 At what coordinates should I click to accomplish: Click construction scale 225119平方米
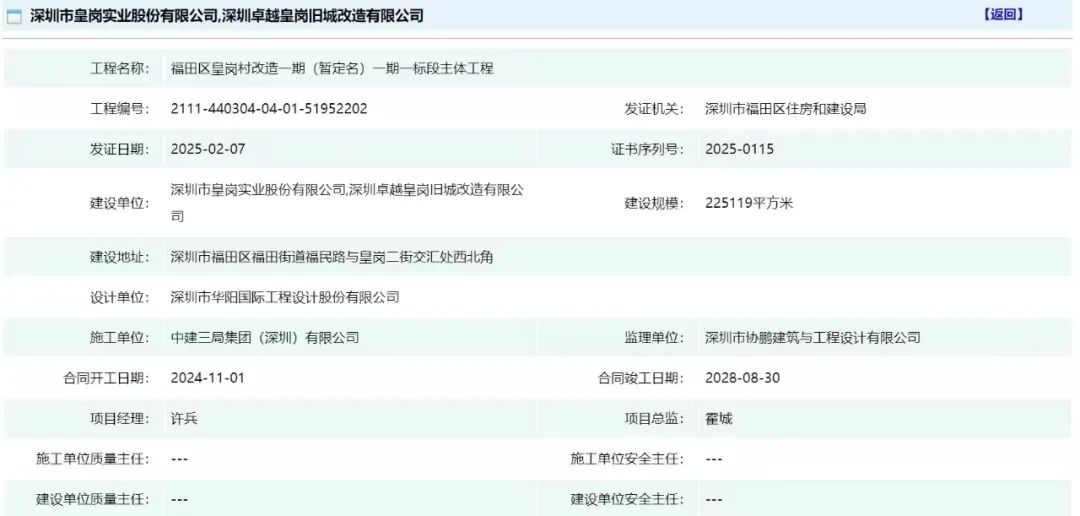tap(749, 203)
